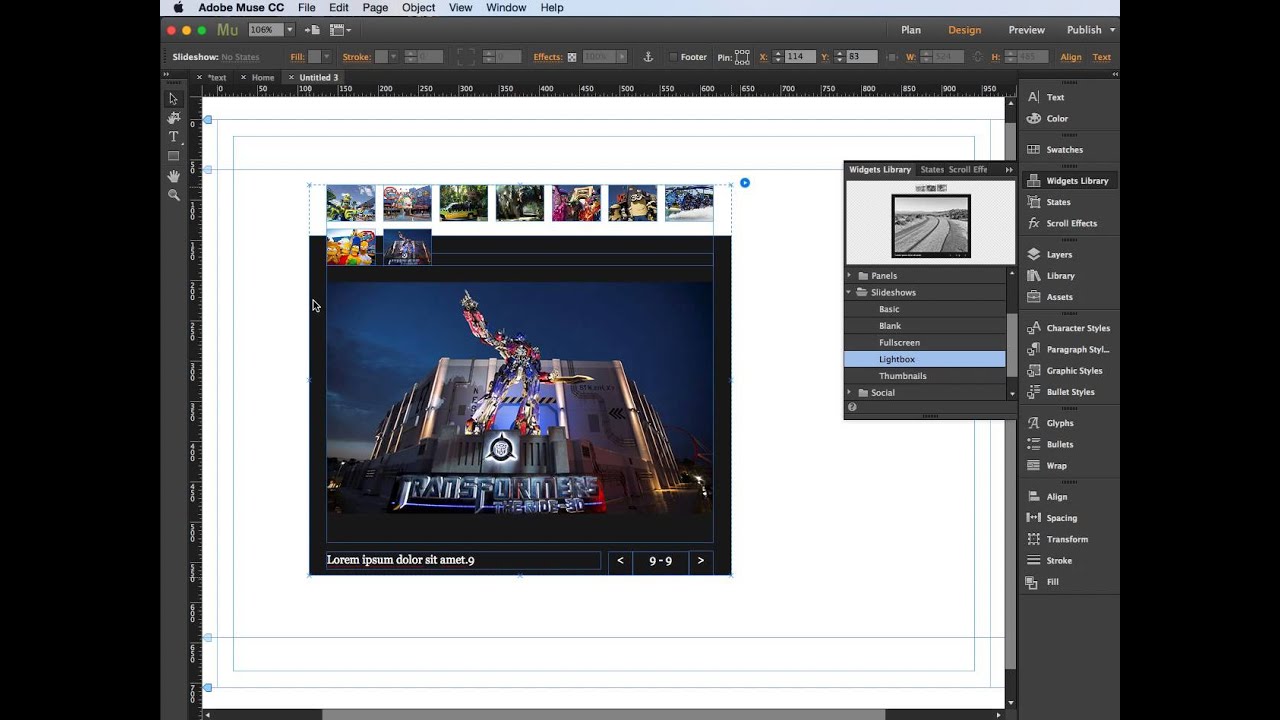Open the view options dropdown in title bar
The width and height of the screenshot is (1280, 720).
(340, 30)
